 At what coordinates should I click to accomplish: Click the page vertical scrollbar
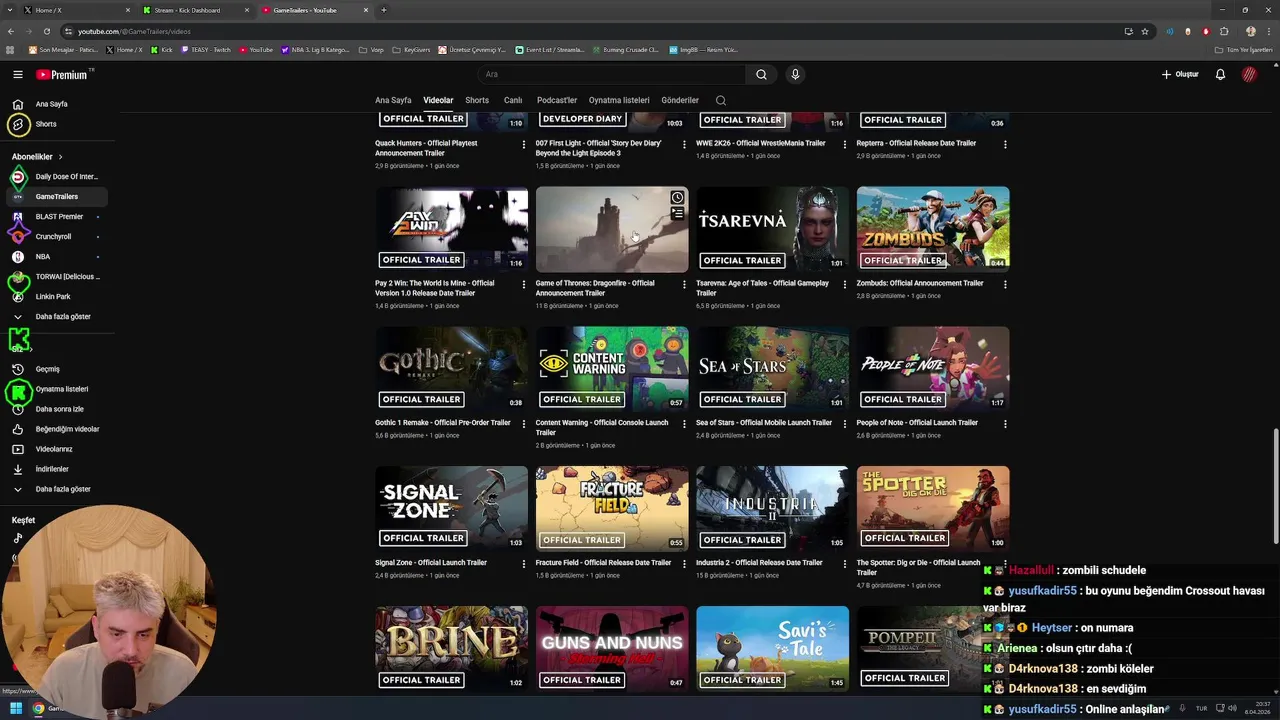pyautogui.click(x=1275, y=487)
